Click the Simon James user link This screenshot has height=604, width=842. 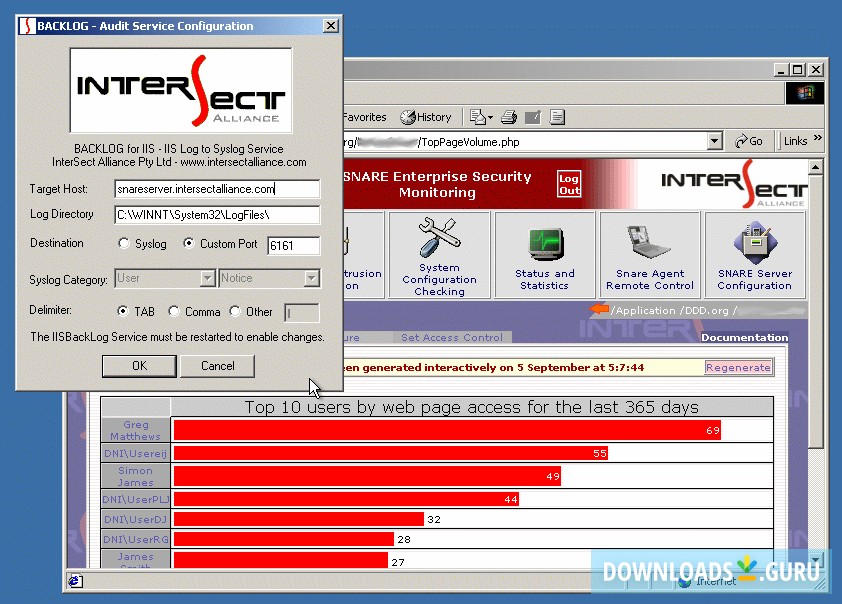[x=135, y=476]
